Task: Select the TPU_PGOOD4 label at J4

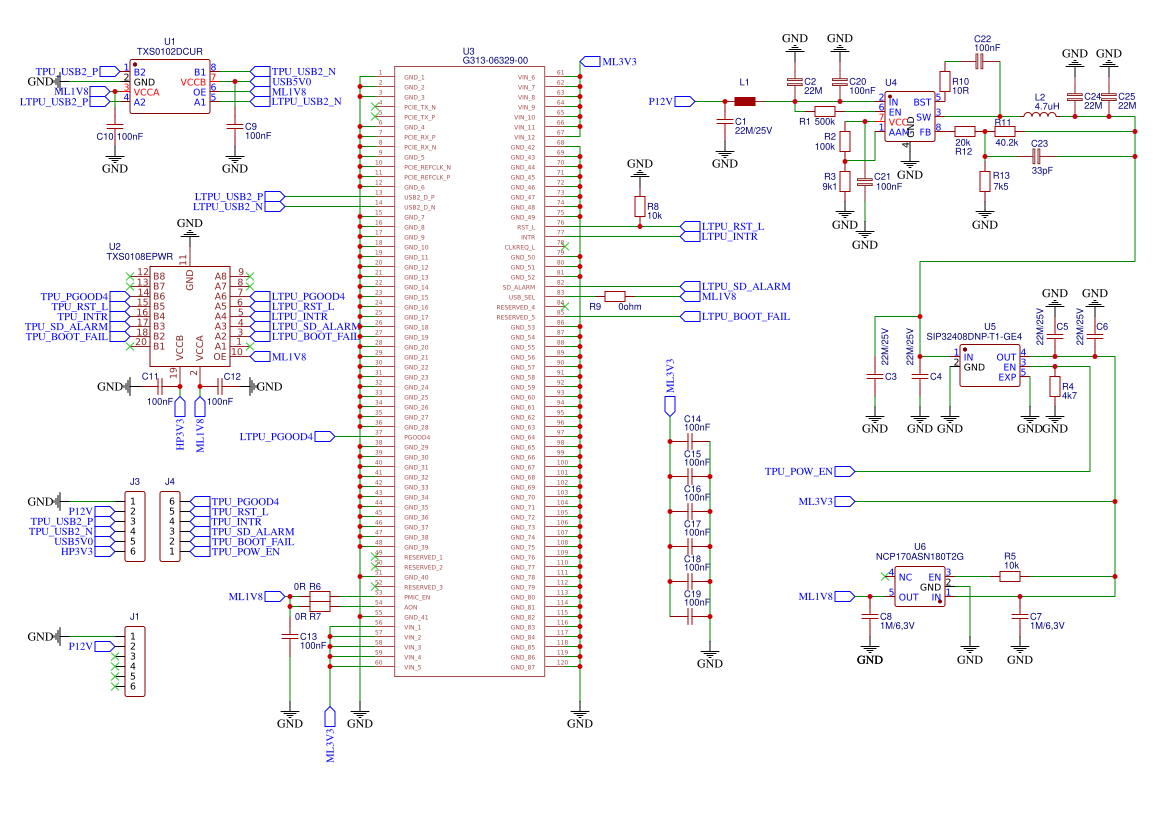Action: [x=236, y=501]
